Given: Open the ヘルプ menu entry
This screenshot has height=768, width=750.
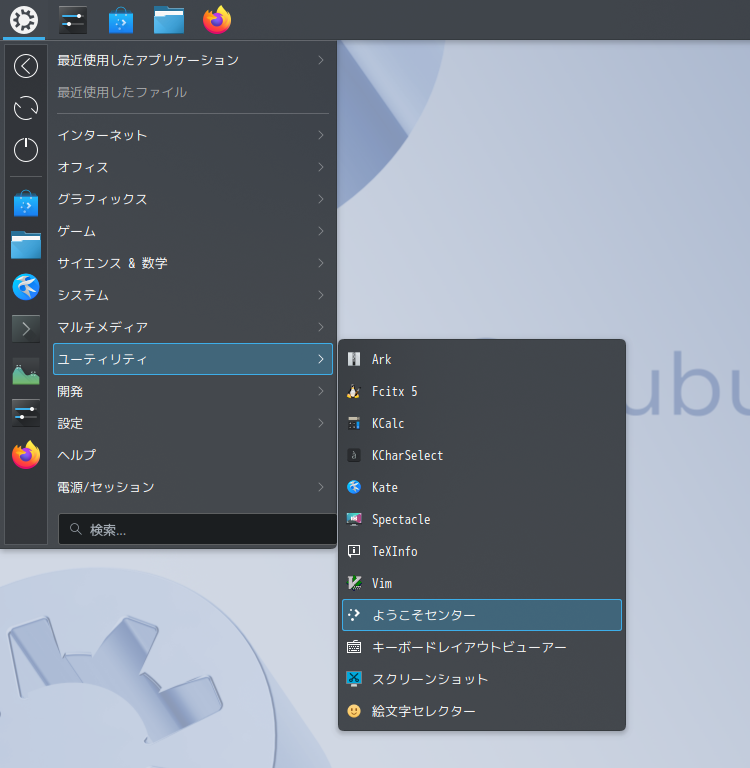Looking at the screenshot, I should pyautogui.click(x=193, y=455).
